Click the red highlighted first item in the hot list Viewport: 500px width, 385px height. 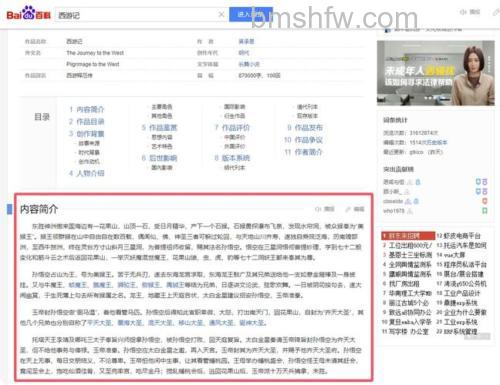click(408, 236)
